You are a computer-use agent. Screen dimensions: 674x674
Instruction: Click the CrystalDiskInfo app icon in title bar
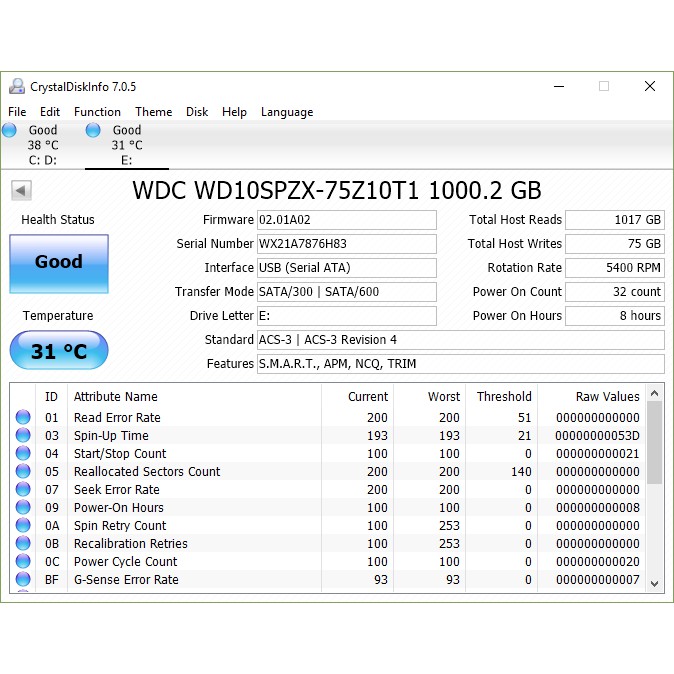(17, 87)
